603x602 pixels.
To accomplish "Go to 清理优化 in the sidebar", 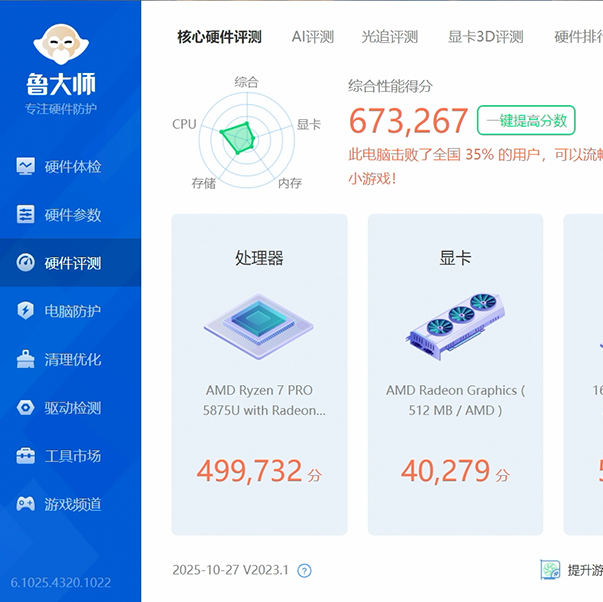I will pyautogui.click(x=72, y=360).
